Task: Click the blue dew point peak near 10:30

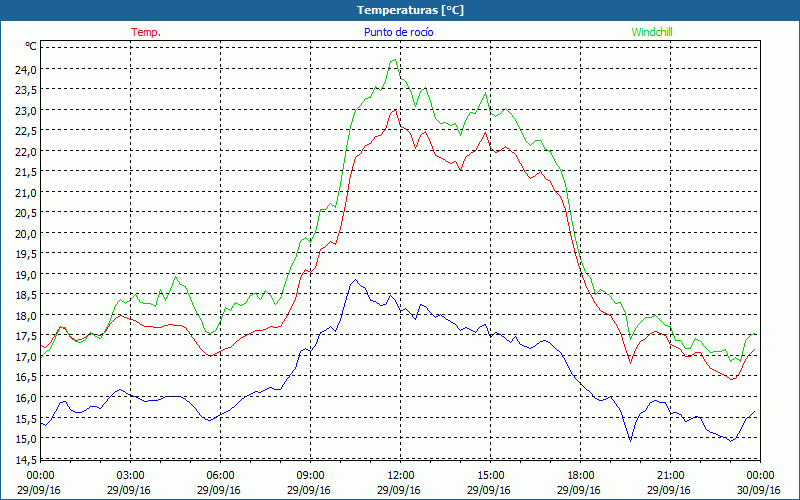Action: 356,280
